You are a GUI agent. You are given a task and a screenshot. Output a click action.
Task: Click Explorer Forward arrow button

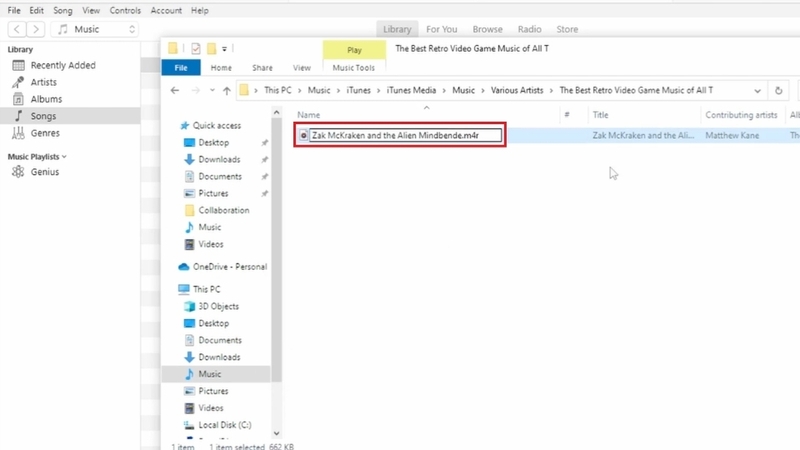195,90
